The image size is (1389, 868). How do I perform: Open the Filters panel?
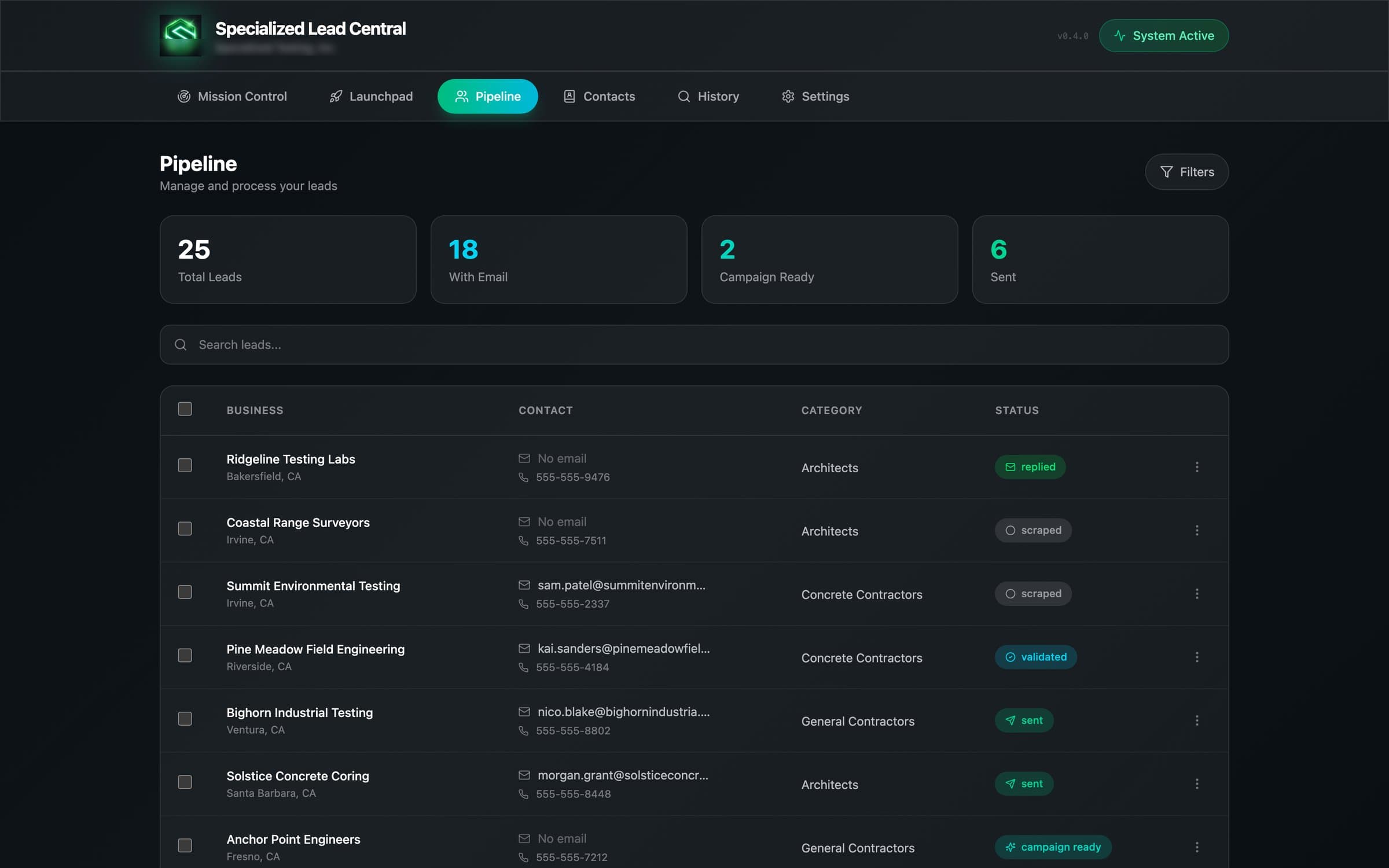tap(1186, 172)
